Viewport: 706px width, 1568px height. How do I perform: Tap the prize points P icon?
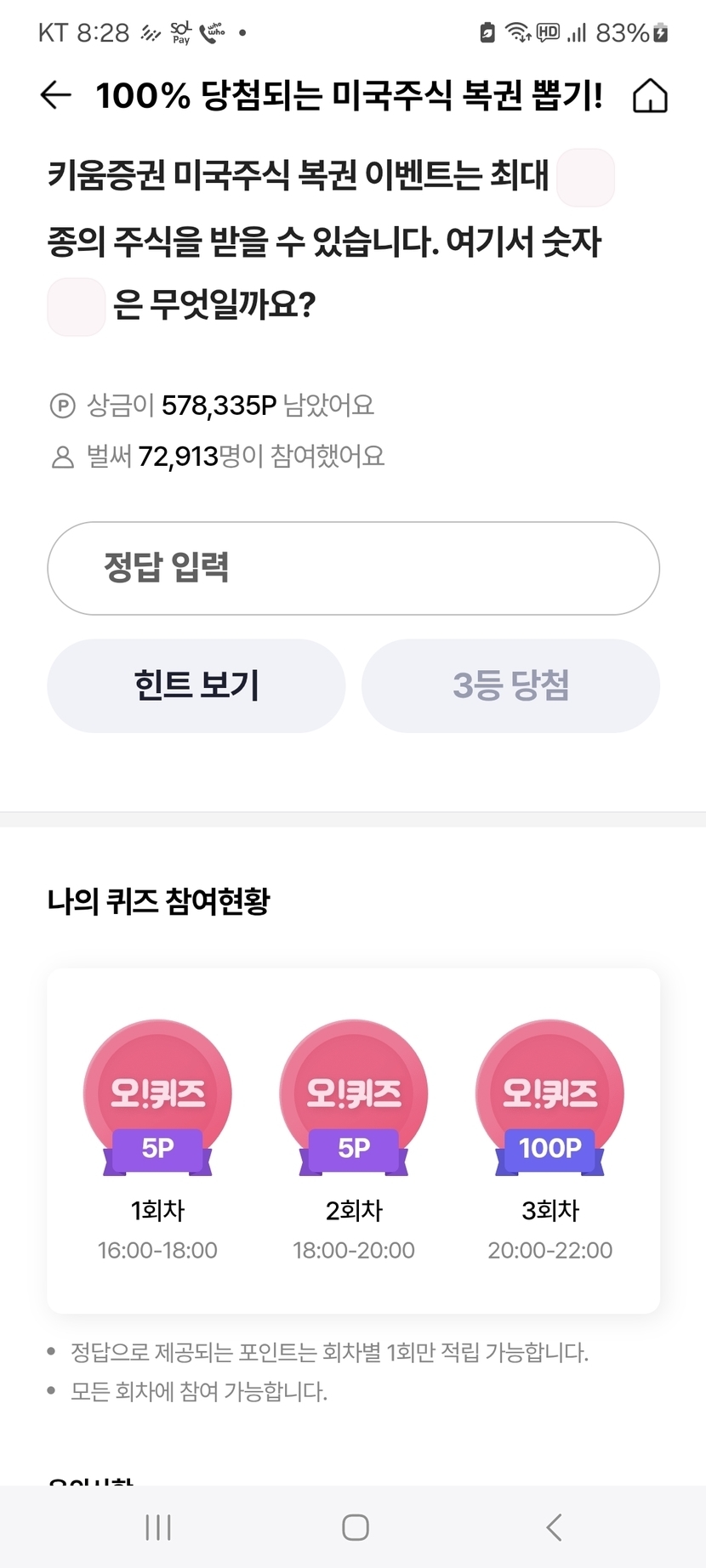pyautogui.click(x=63, y=406)
